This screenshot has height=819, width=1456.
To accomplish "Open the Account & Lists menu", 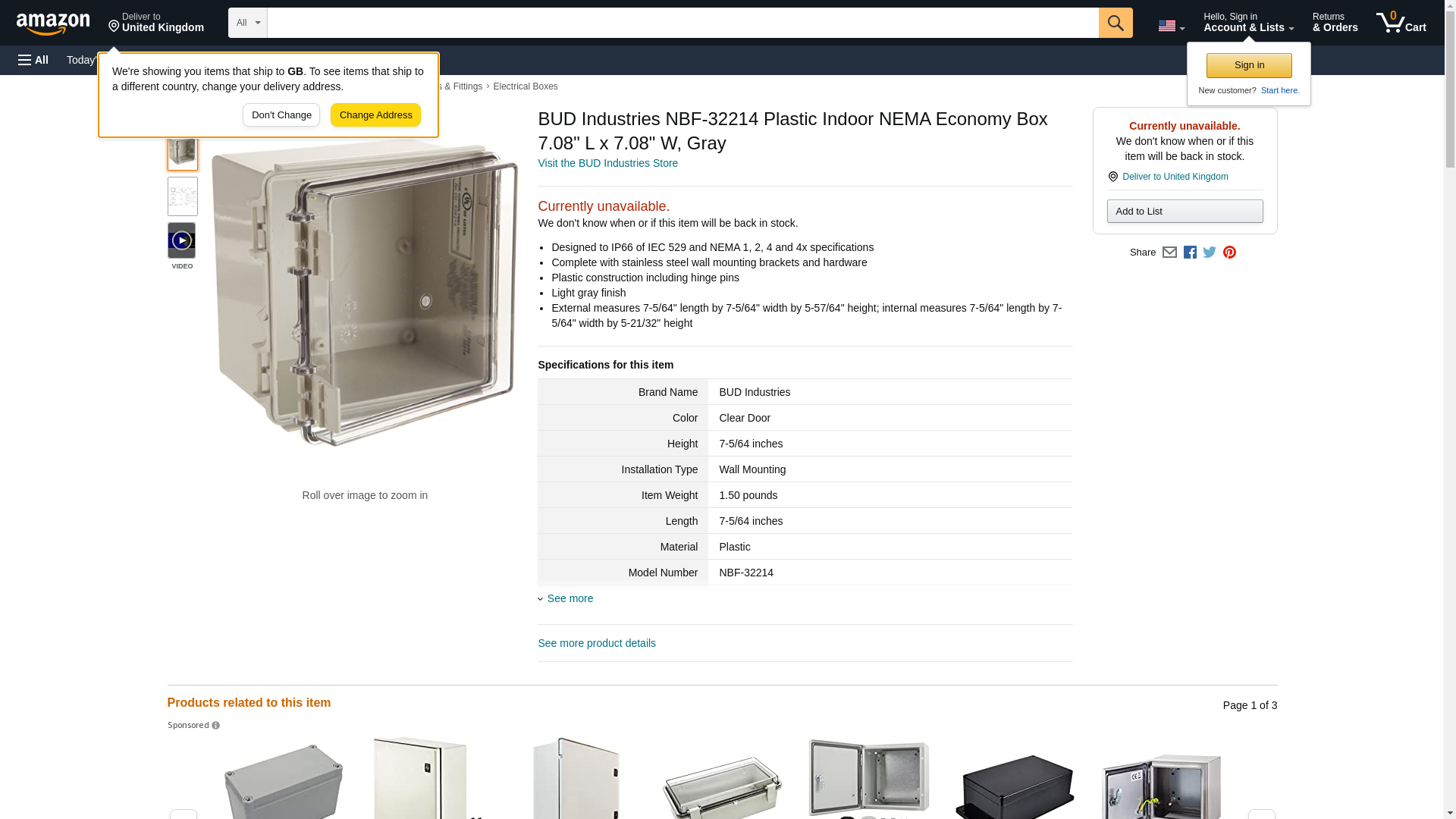I will click(1248, 23).
